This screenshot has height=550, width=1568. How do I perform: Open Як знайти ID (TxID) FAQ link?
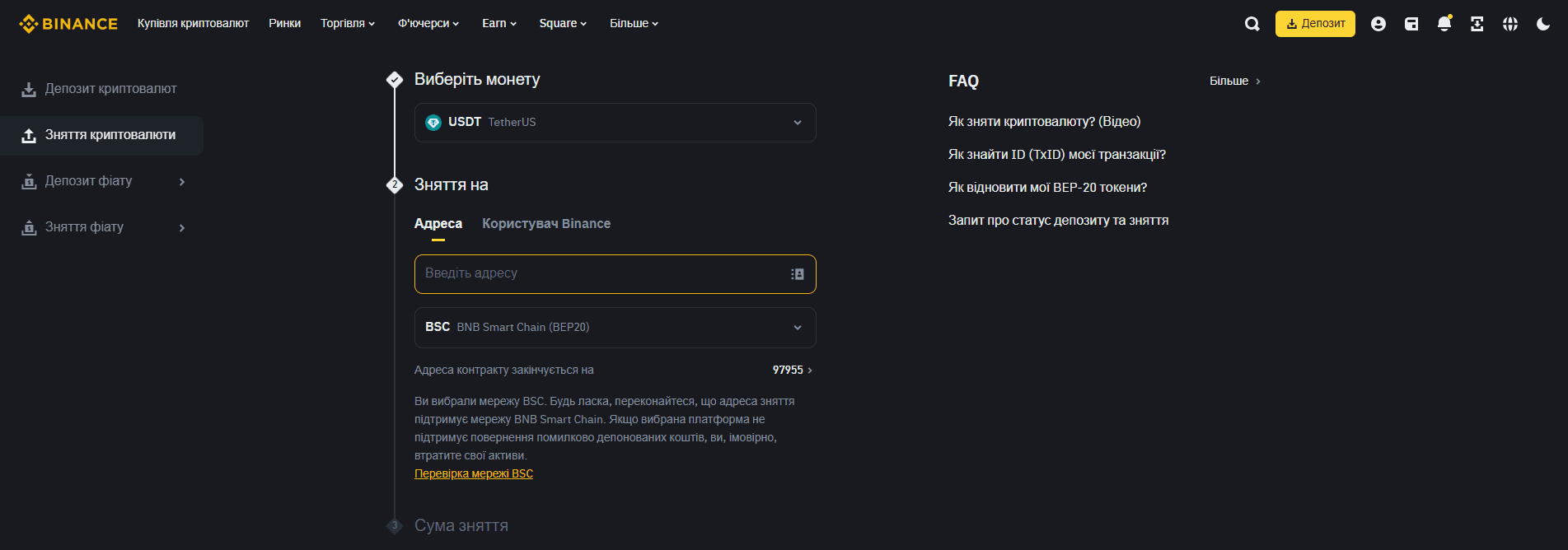click(x=1056, y=155)
